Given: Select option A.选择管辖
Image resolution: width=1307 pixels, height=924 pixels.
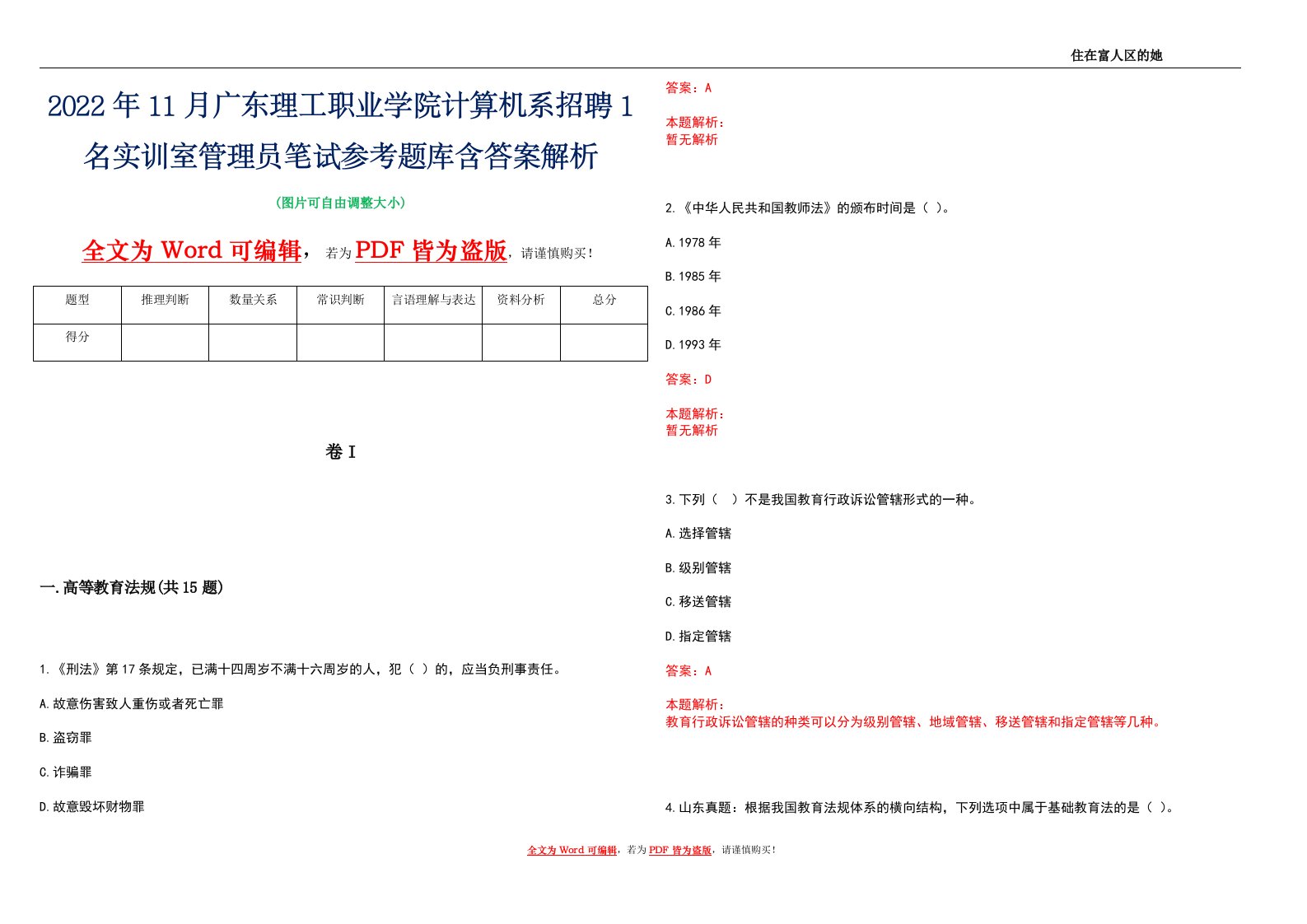Looking at the screenshot, I should pyautogui.click(x=698, y=534).
